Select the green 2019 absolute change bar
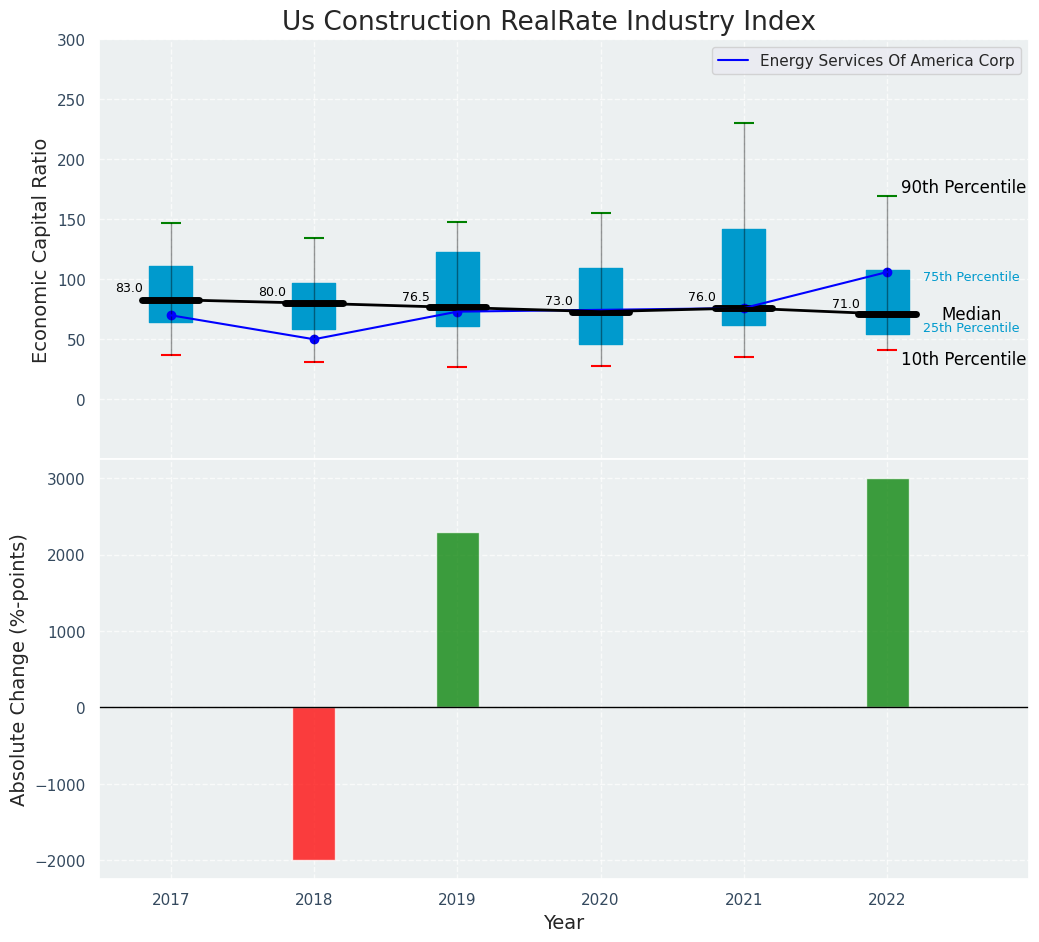Screen dimensions: 1039x942 coord(458,620)
